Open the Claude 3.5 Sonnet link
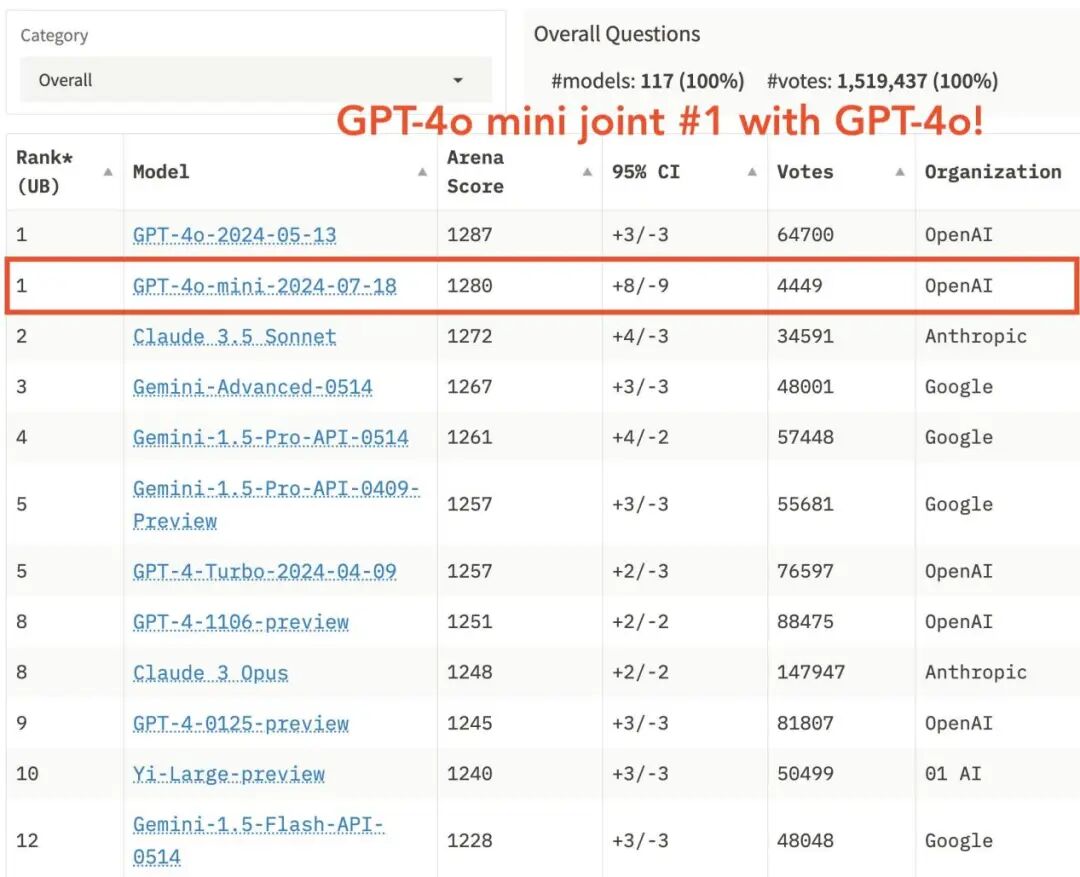 tap(234, 336)
